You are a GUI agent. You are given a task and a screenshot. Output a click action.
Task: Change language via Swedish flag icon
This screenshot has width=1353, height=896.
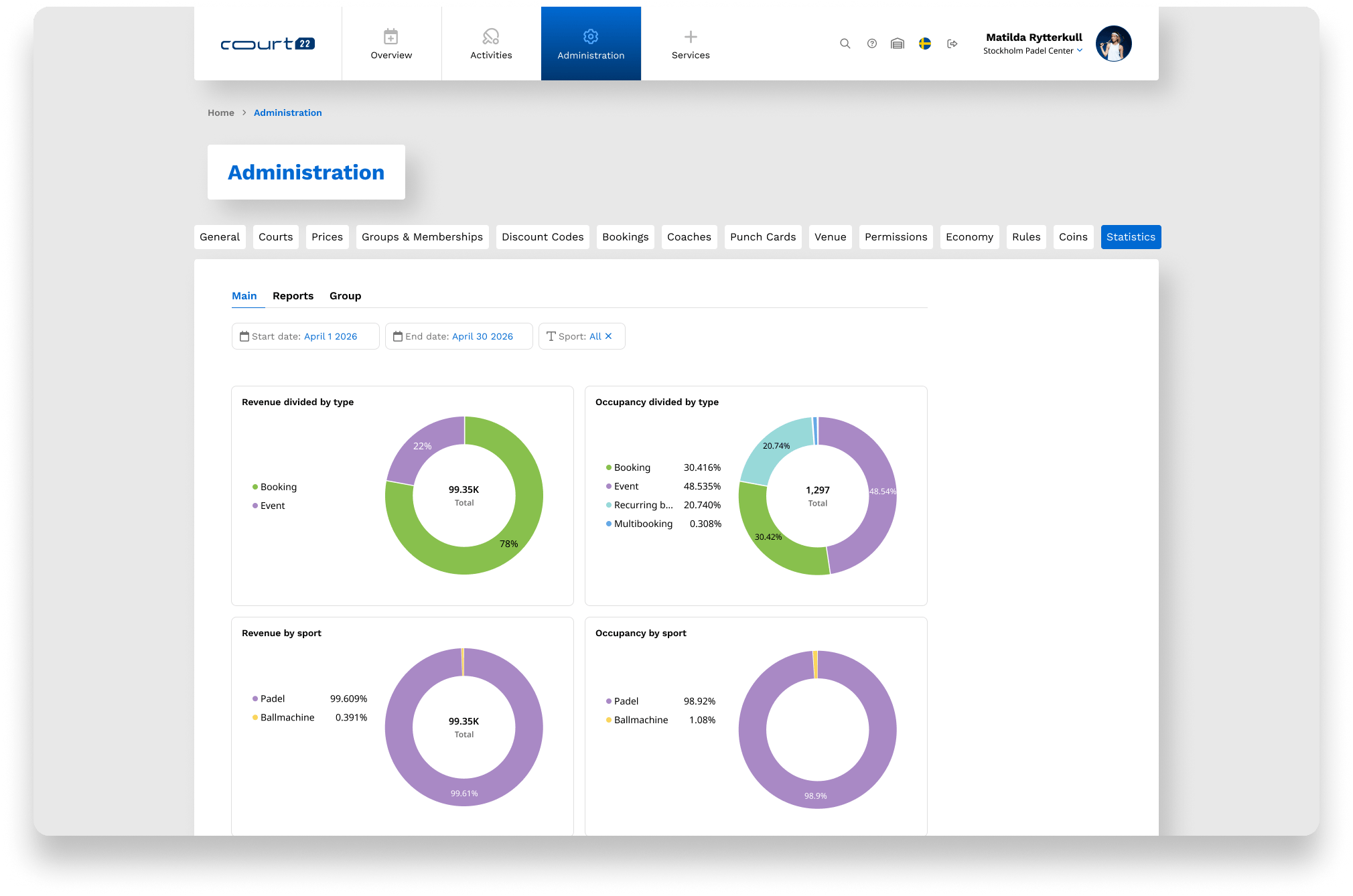pos(925,44)
